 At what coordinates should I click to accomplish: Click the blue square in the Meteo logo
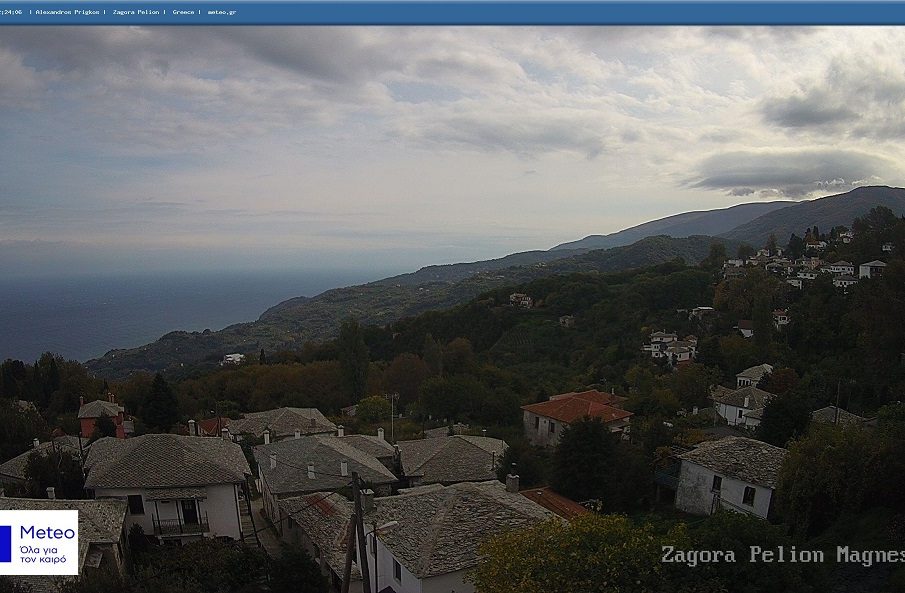coord(6,543)
